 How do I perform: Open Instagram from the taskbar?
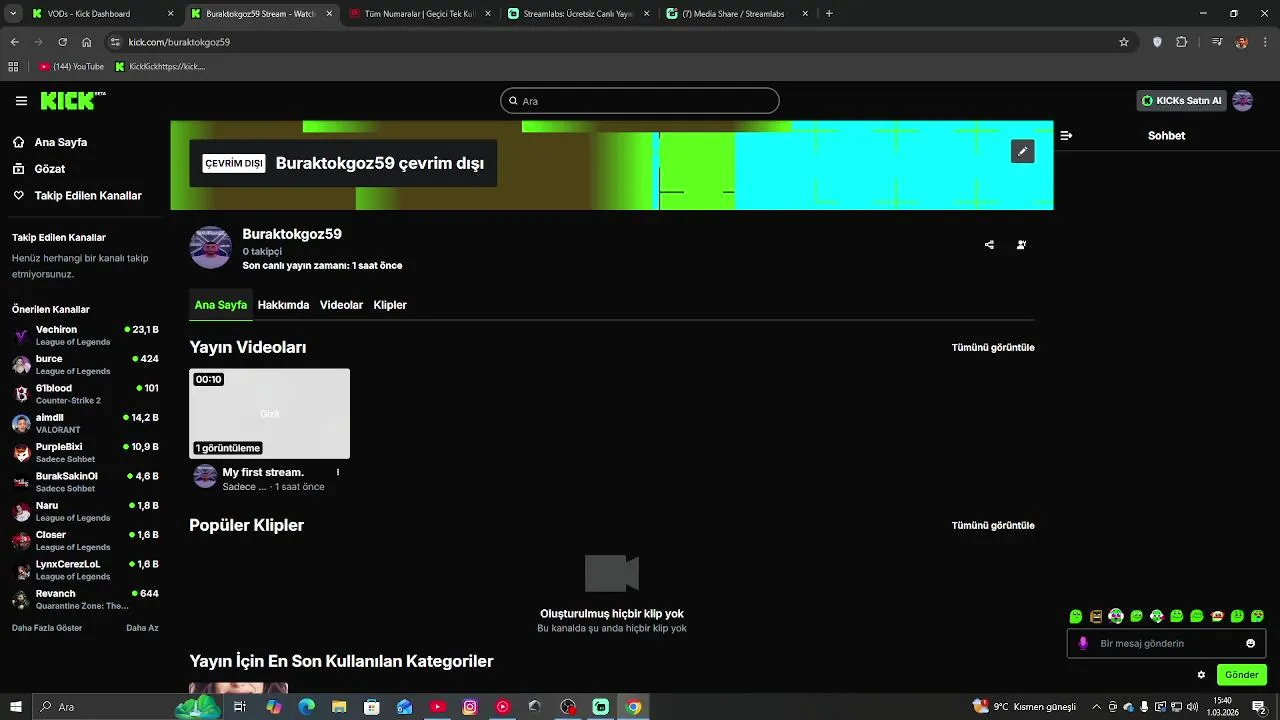(x=470, y=707)
